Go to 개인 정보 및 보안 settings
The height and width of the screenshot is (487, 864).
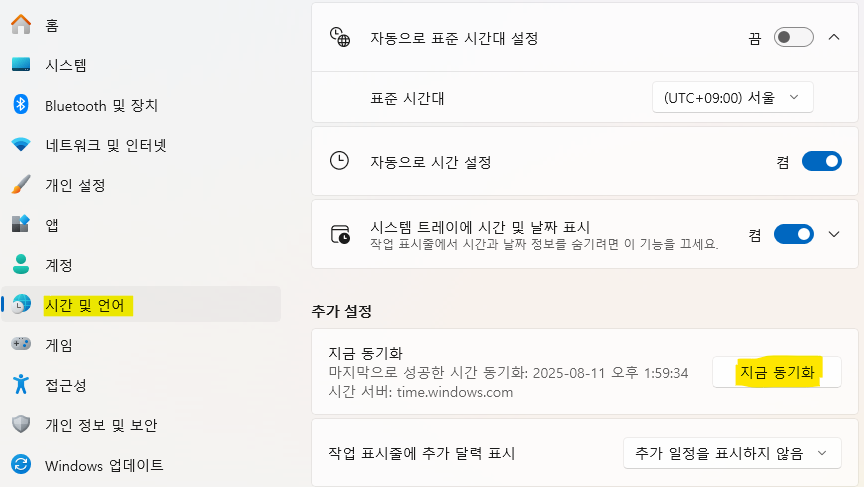point(100,425)
